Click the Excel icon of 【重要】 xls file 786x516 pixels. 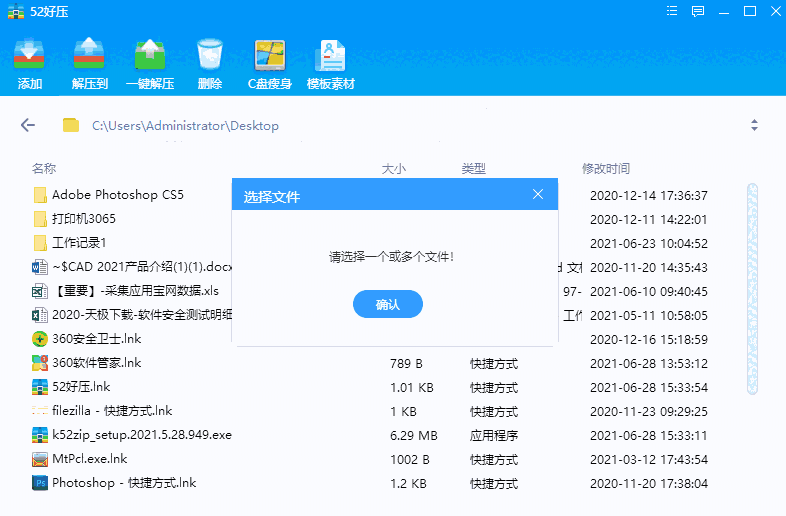click(40, 291)
